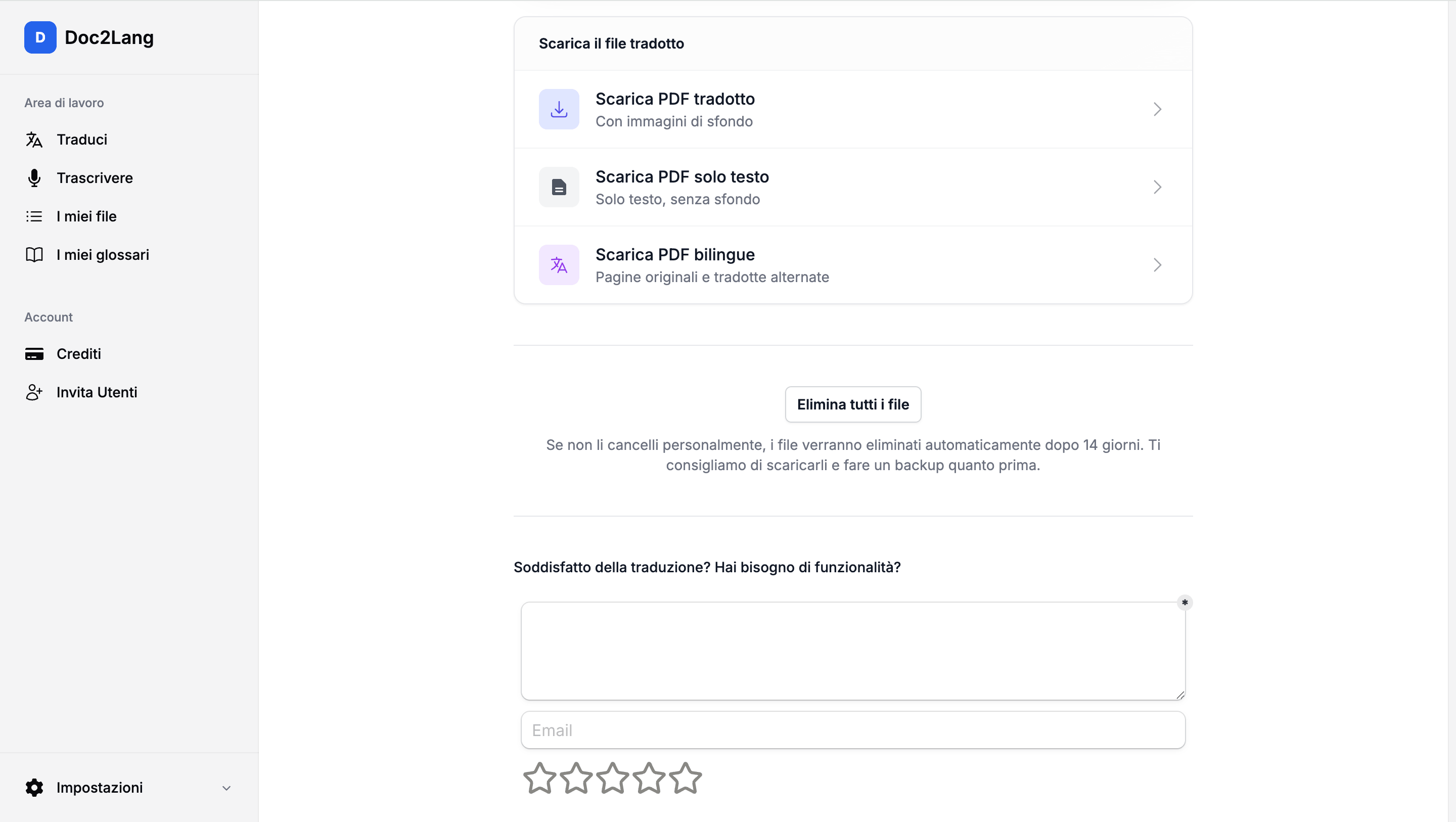Click the Trascrivere microphone icon
This screenshot has width=1456, height=822.
34,178
